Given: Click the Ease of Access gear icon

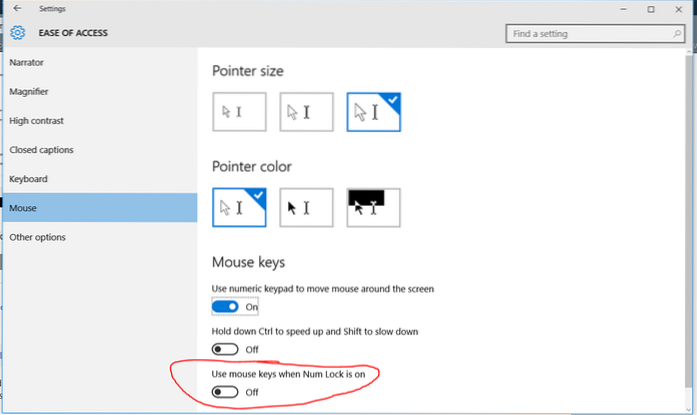Looking at the screenshot, I should click(x=17, y=33).
